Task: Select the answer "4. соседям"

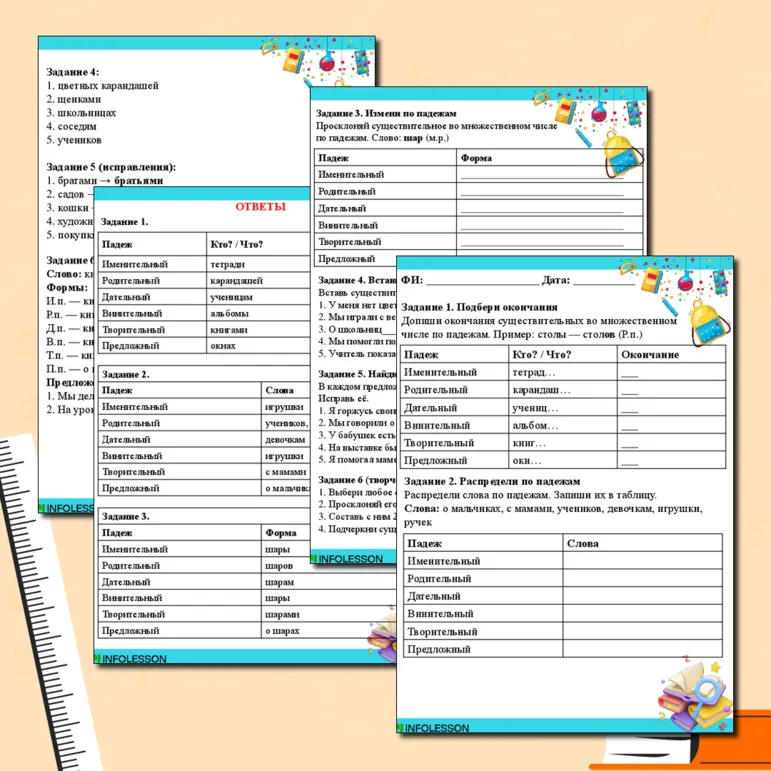Action: pyautogui.click(x=71, y=126)
